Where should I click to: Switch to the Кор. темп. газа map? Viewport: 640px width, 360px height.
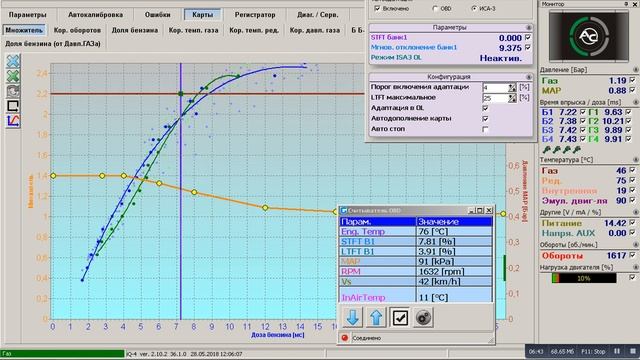[x=193, y=30]
